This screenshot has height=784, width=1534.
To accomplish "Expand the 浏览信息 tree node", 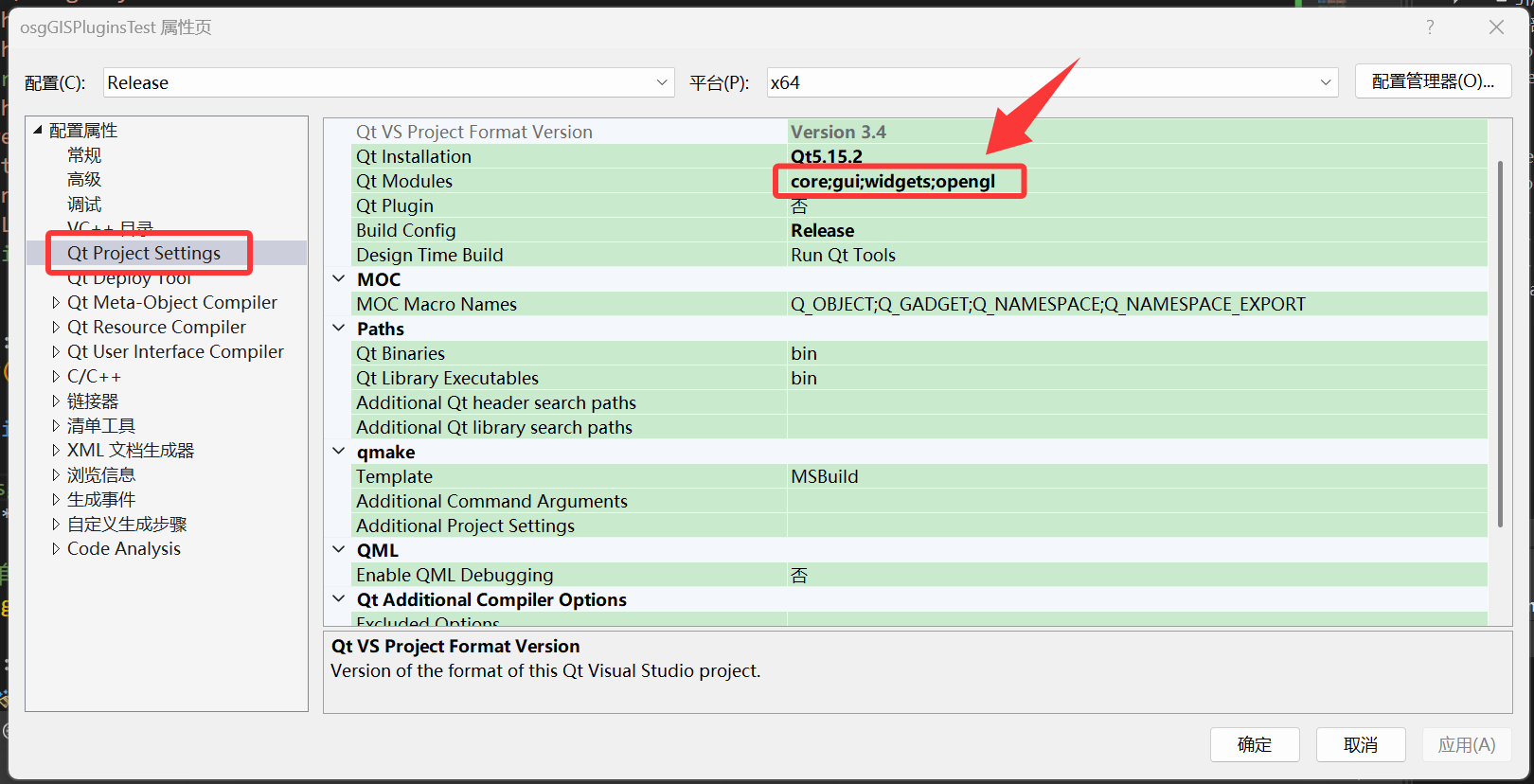I will (x=56, y=474).
